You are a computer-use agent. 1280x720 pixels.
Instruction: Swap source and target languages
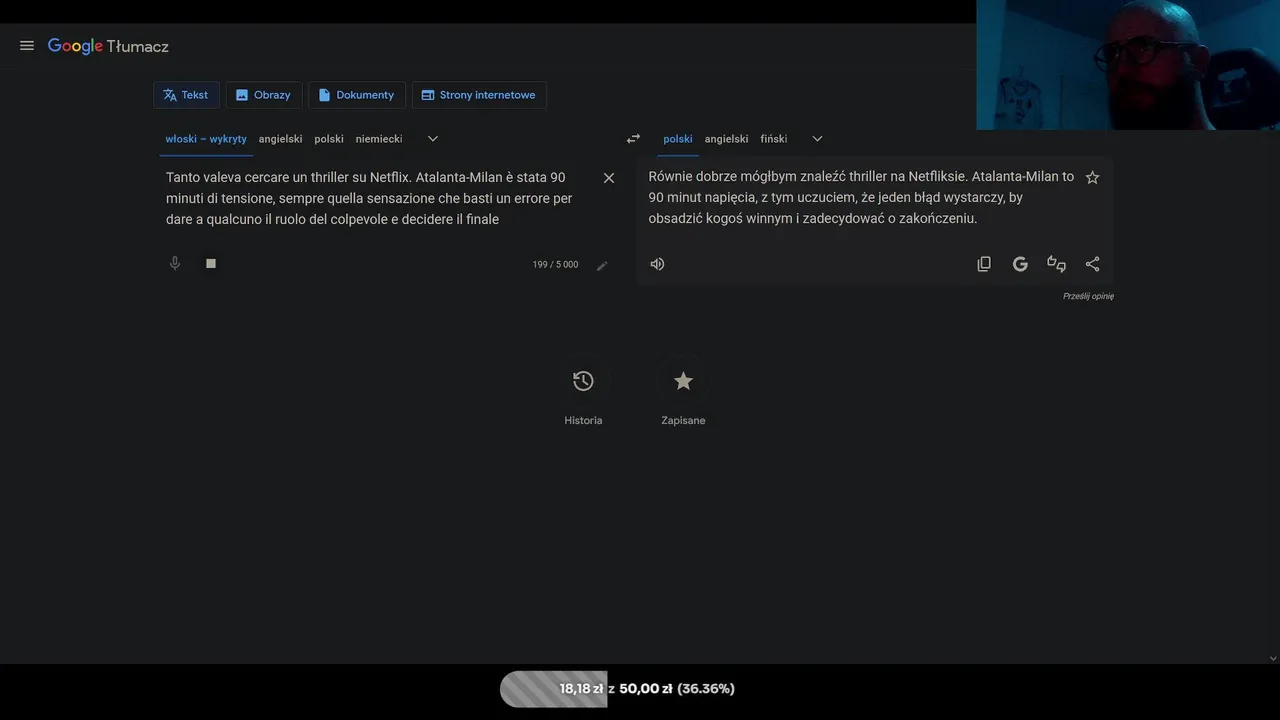coord(633,139)
